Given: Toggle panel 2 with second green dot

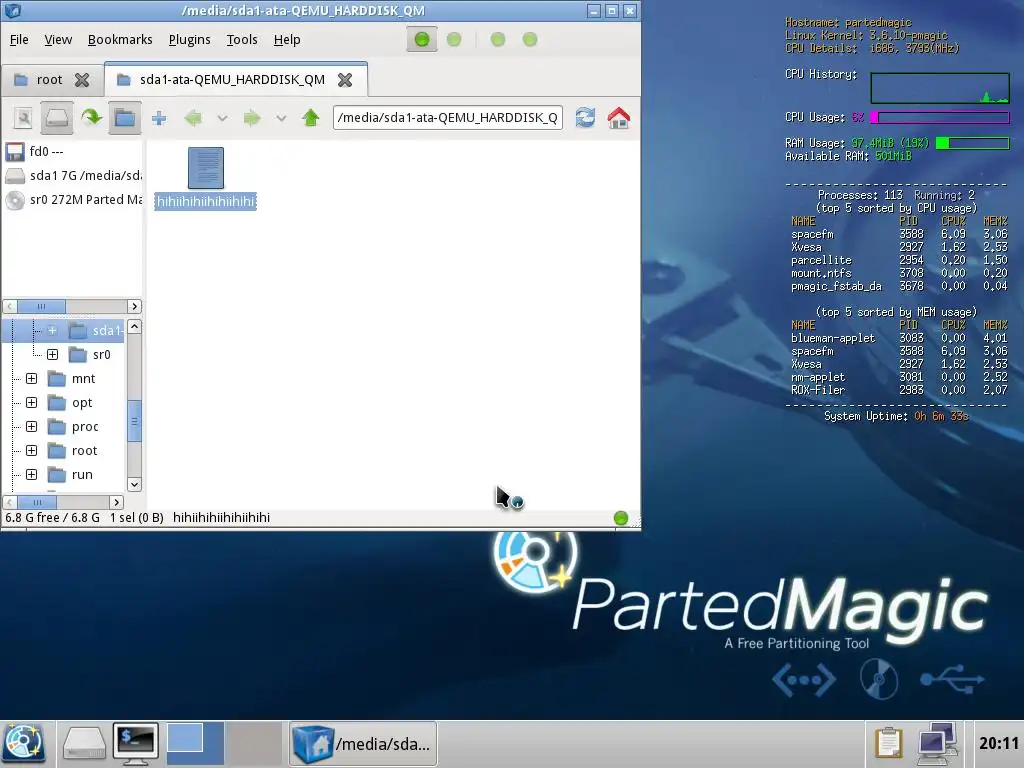Looking at the screenshot, I should 454,40.
